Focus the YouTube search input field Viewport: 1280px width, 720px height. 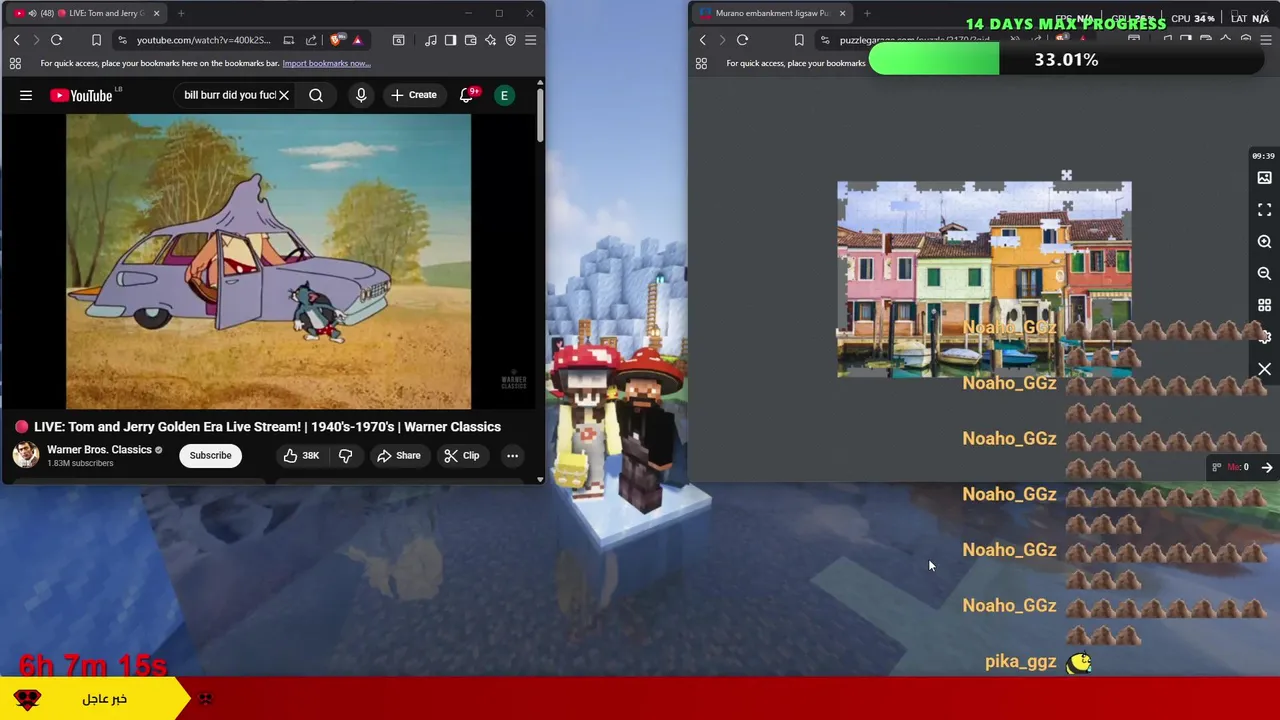229,95
